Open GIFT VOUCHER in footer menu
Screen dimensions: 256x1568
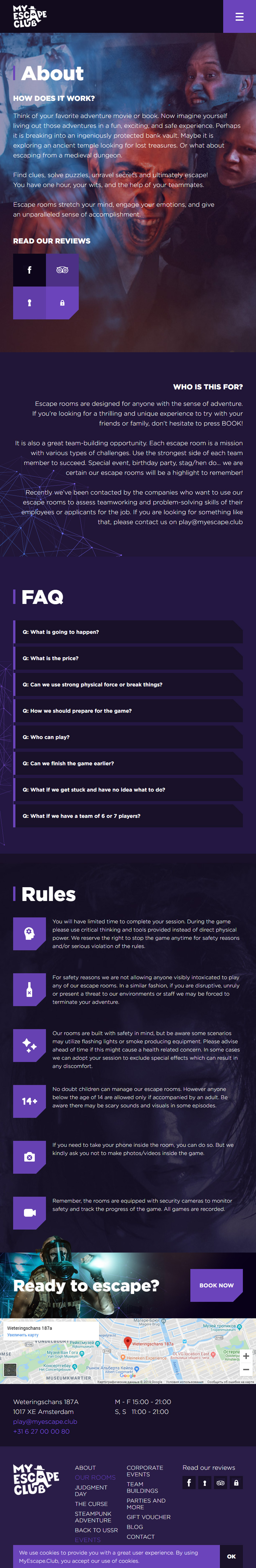(148, 1517)
